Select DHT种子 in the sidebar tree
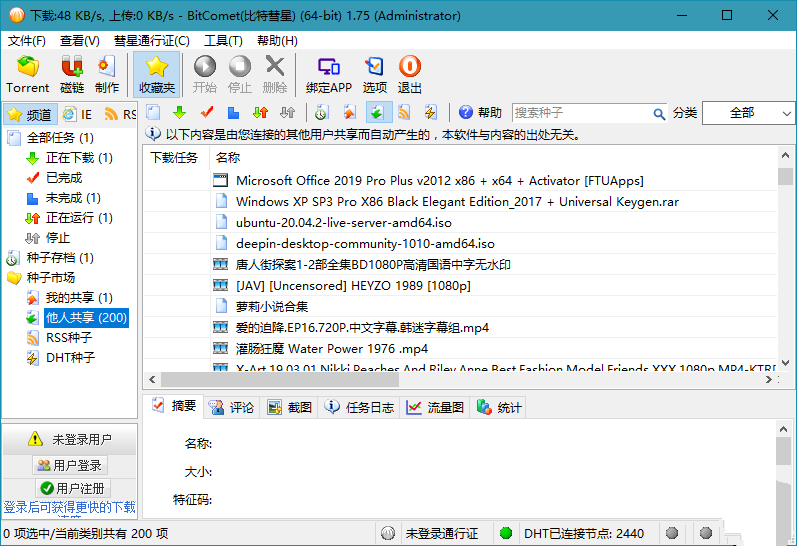The image size is (797, 546). tap(70, 358)
